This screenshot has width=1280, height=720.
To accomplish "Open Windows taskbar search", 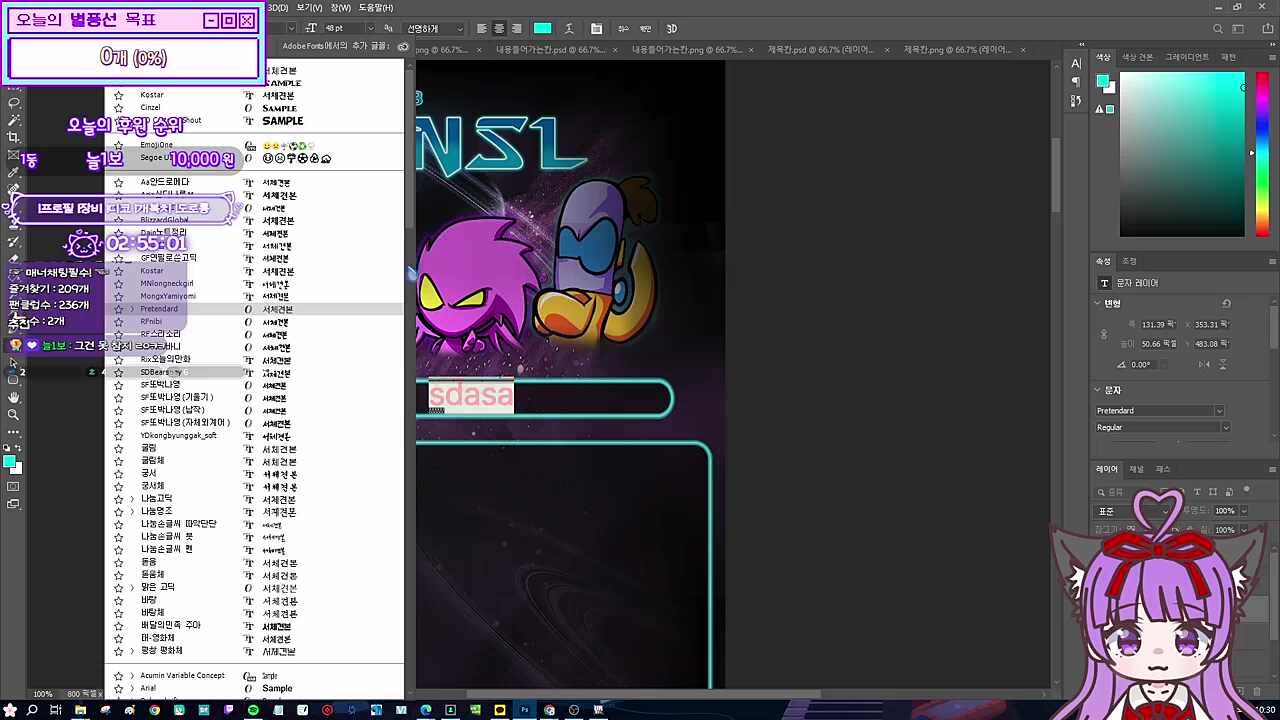I will [x=32, y=710].
